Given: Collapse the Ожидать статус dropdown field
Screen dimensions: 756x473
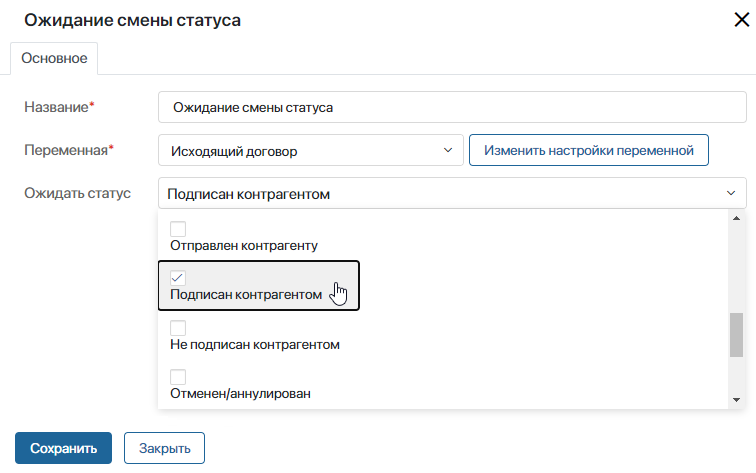Looking at the screenshot, I should click(452, 193).
